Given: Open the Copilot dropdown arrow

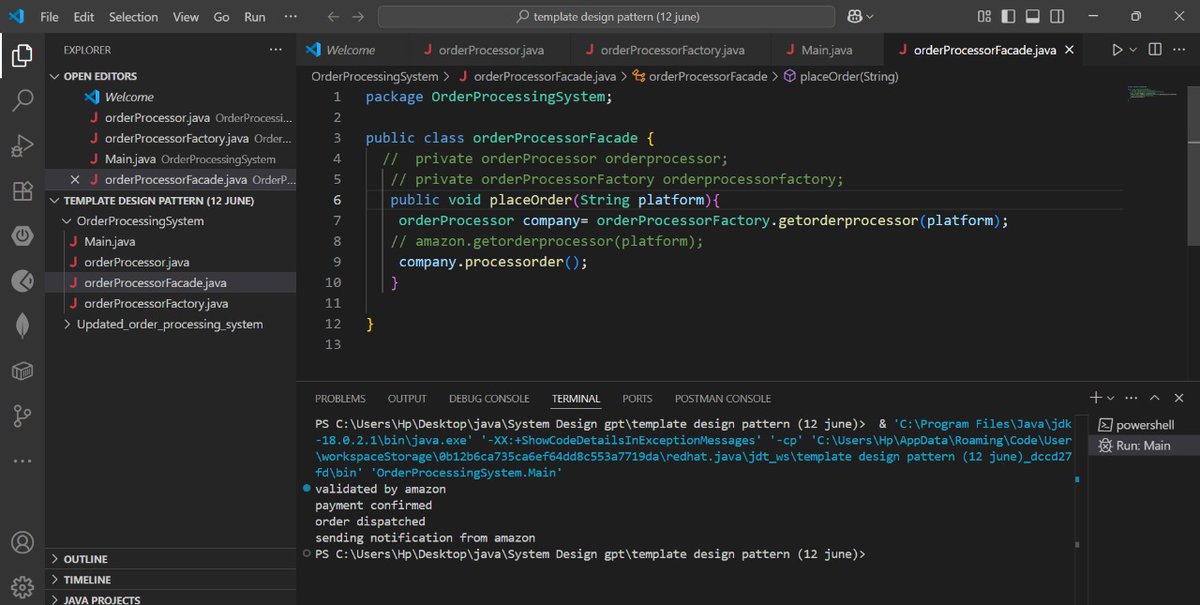Looking at the screenshot, I should coord(870,17).
